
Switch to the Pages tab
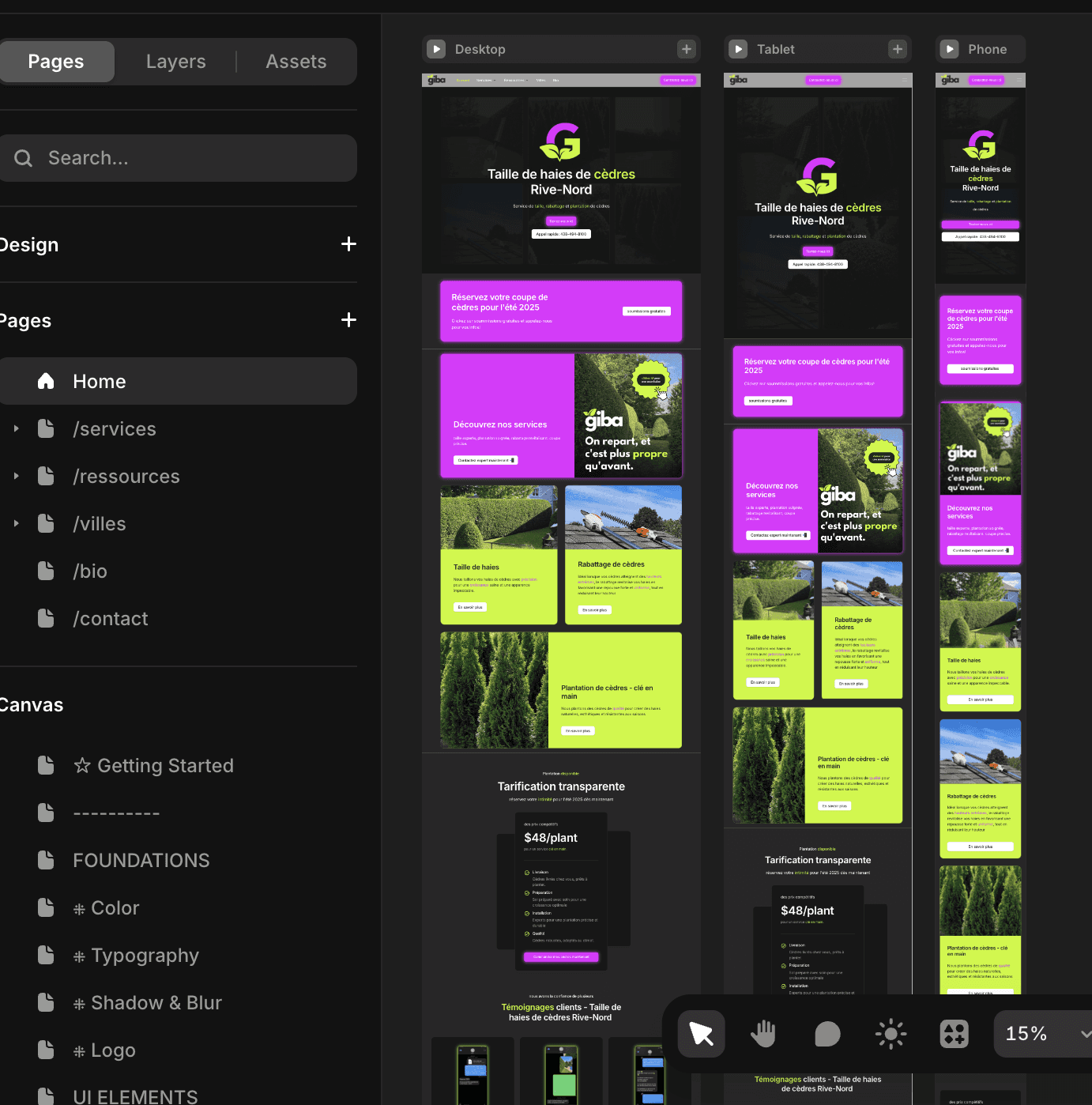[56, 62]
